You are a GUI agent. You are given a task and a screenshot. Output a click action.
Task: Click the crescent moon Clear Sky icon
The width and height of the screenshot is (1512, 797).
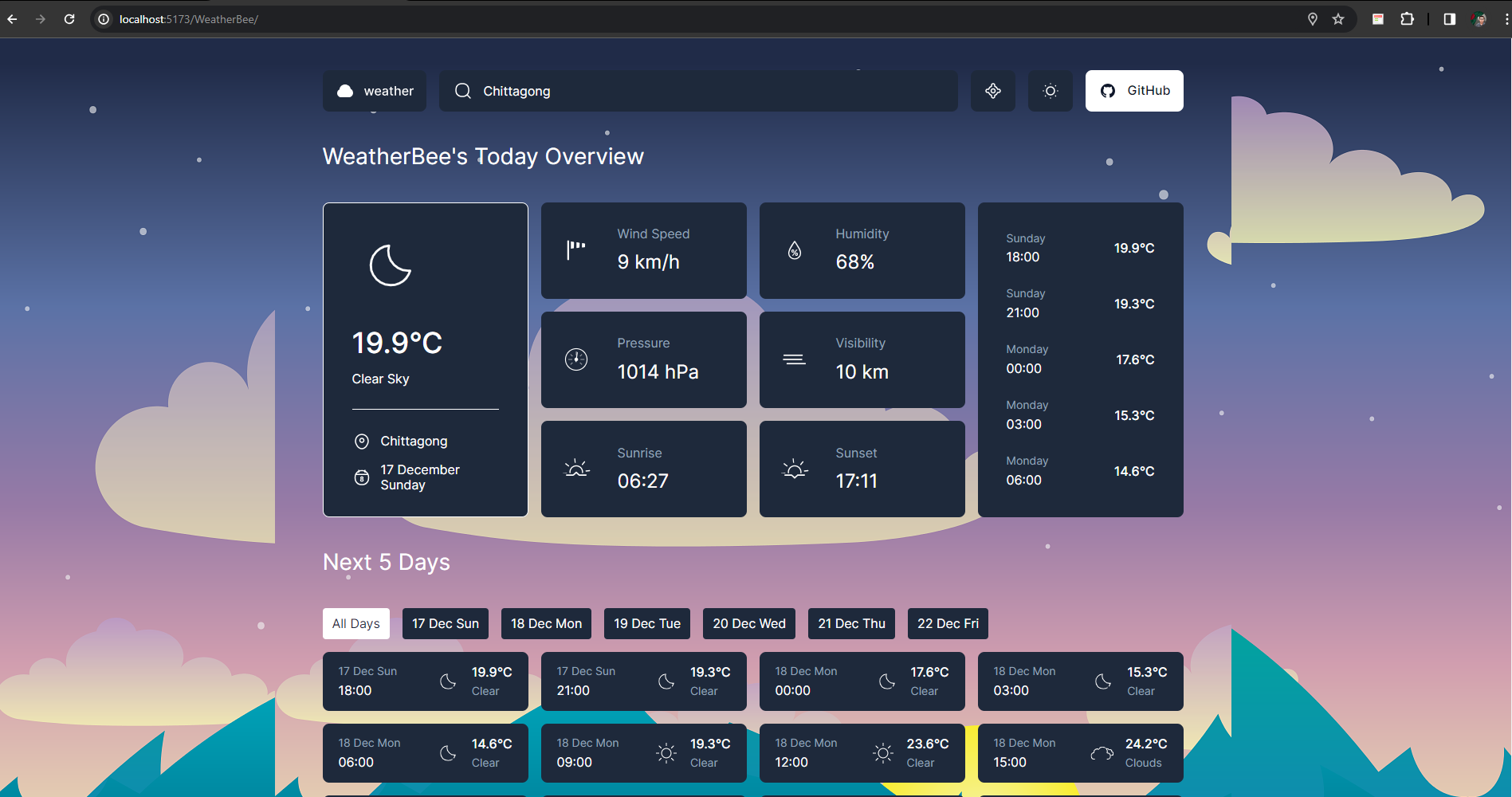coord(391,265)
